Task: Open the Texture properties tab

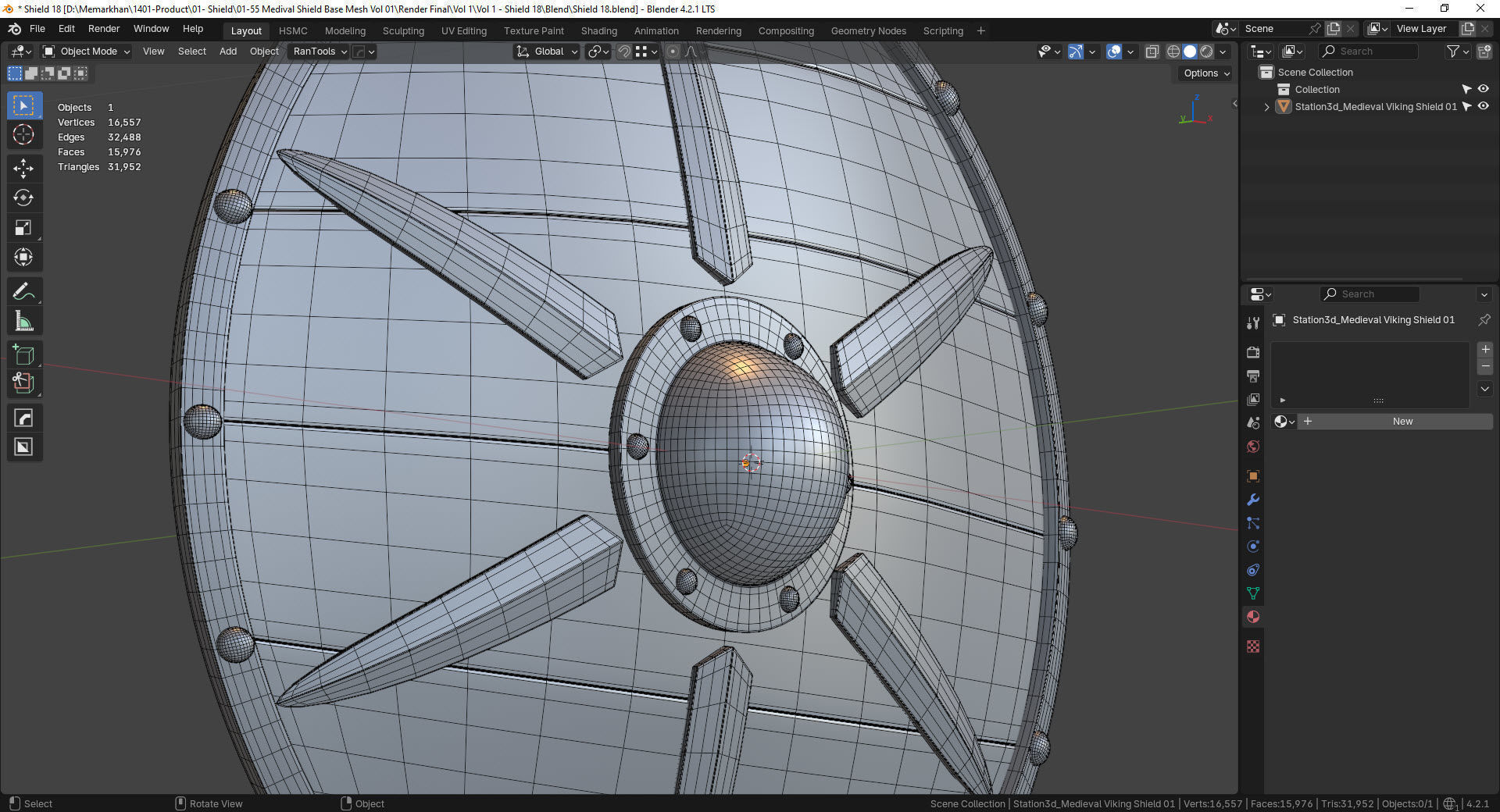Action: (x=1253, y=646)
